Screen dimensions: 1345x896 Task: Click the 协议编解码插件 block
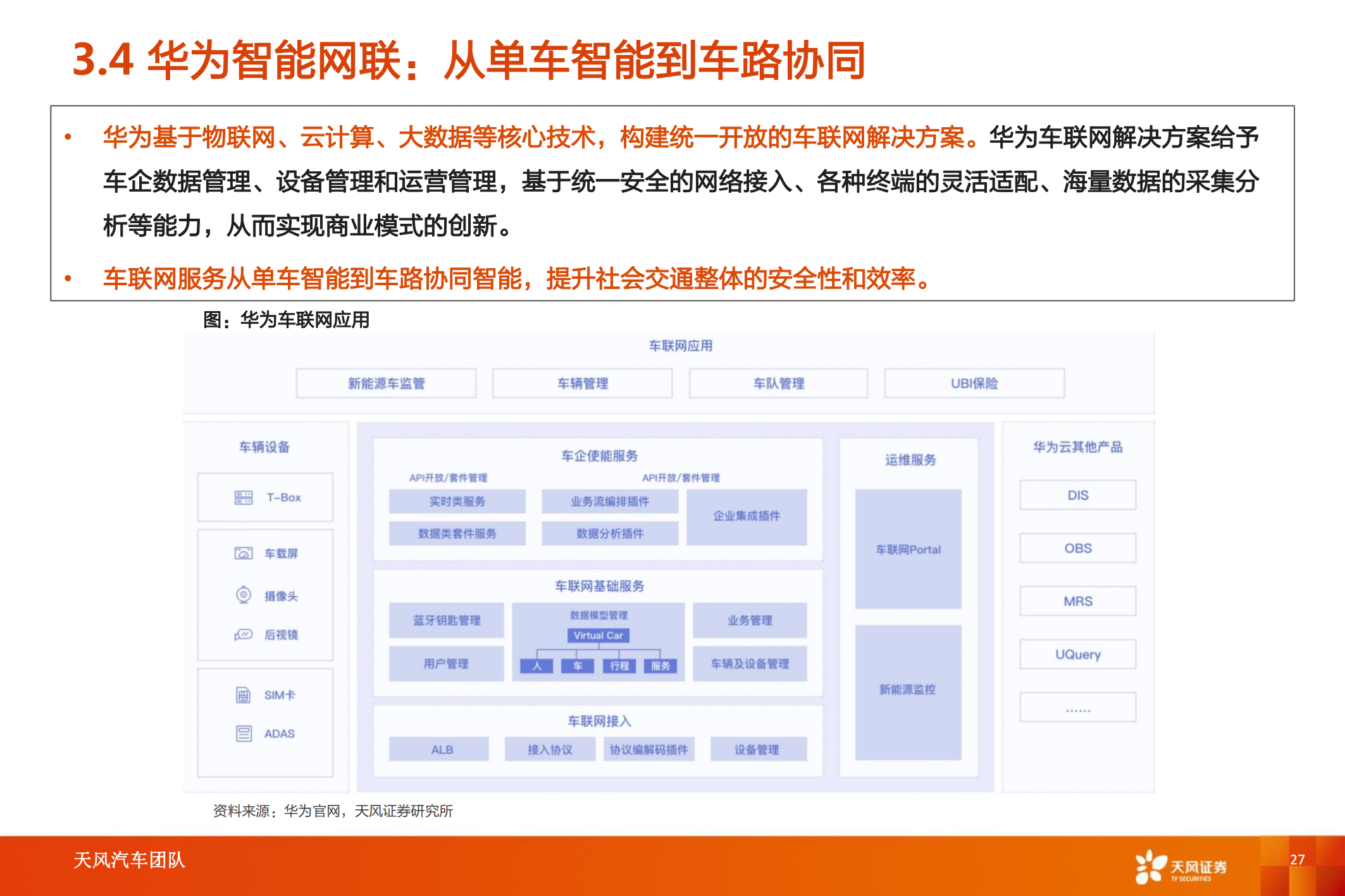(648, 749)
